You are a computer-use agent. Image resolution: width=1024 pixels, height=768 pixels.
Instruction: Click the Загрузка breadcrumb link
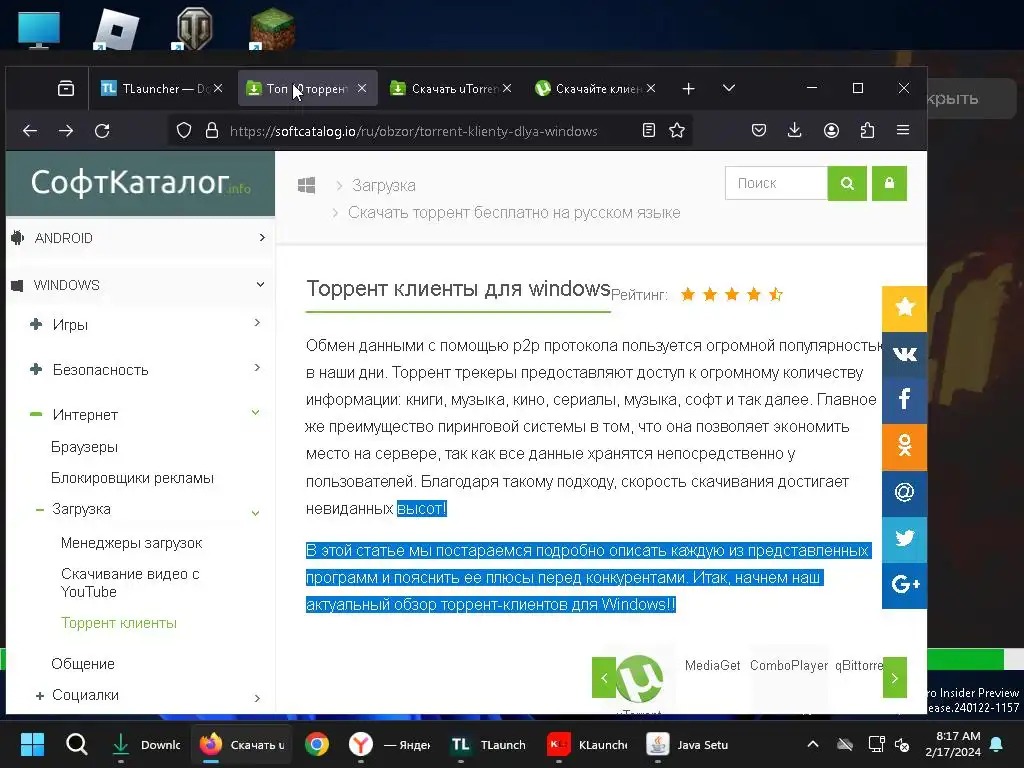383,185
